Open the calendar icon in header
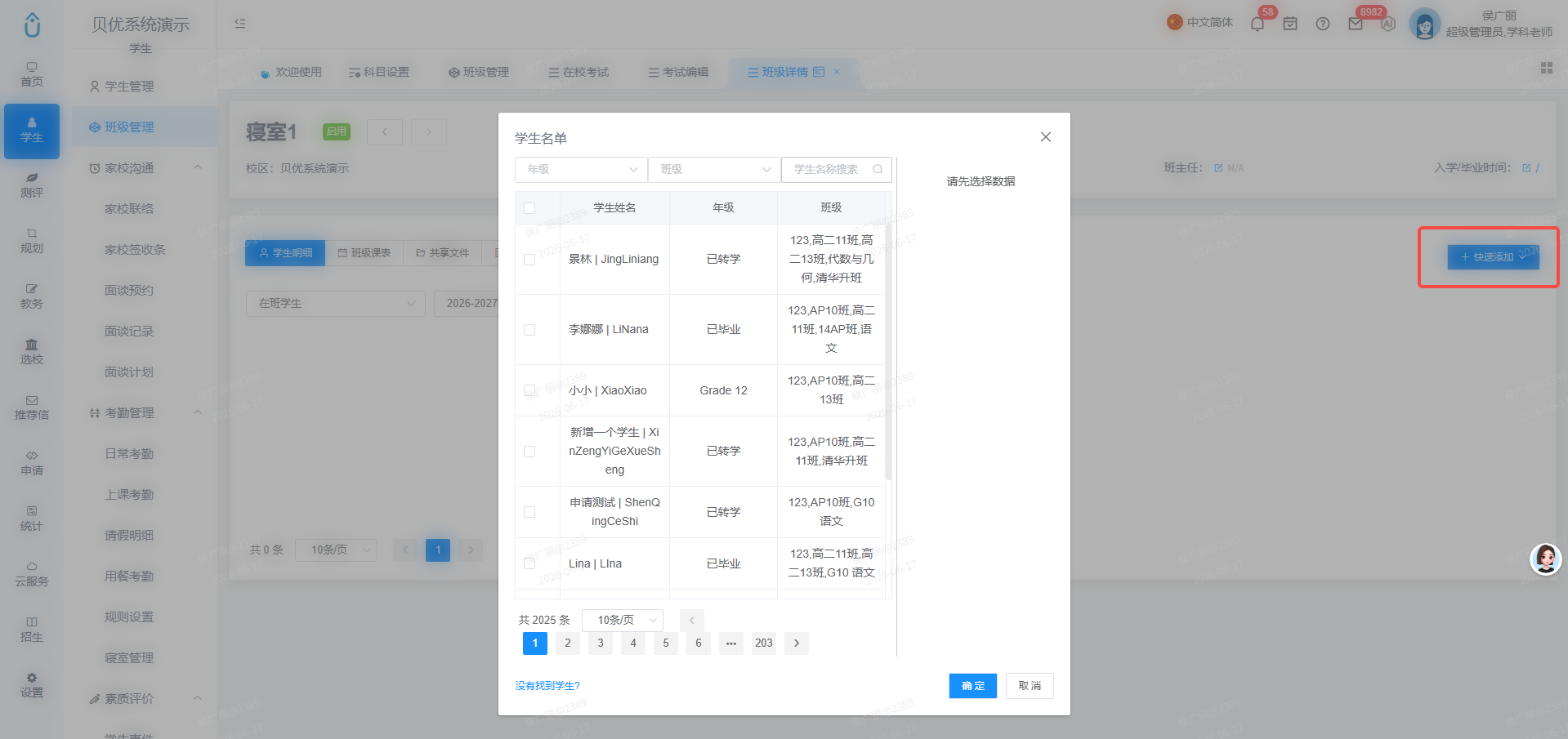The width and height of the screenshot is (1568, 739). (1290, 24)
